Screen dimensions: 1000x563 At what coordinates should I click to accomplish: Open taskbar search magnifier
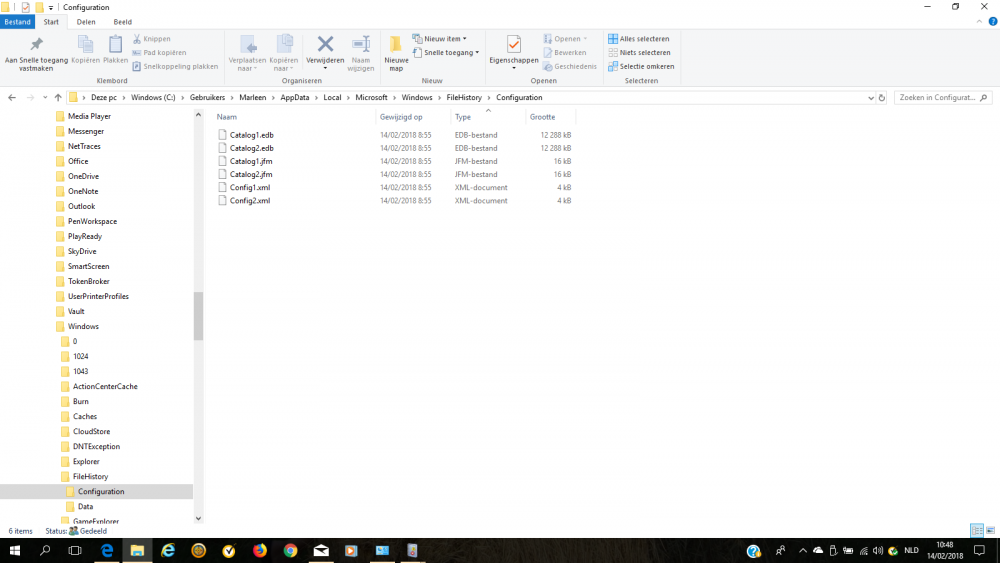click(x=45, y=550)
